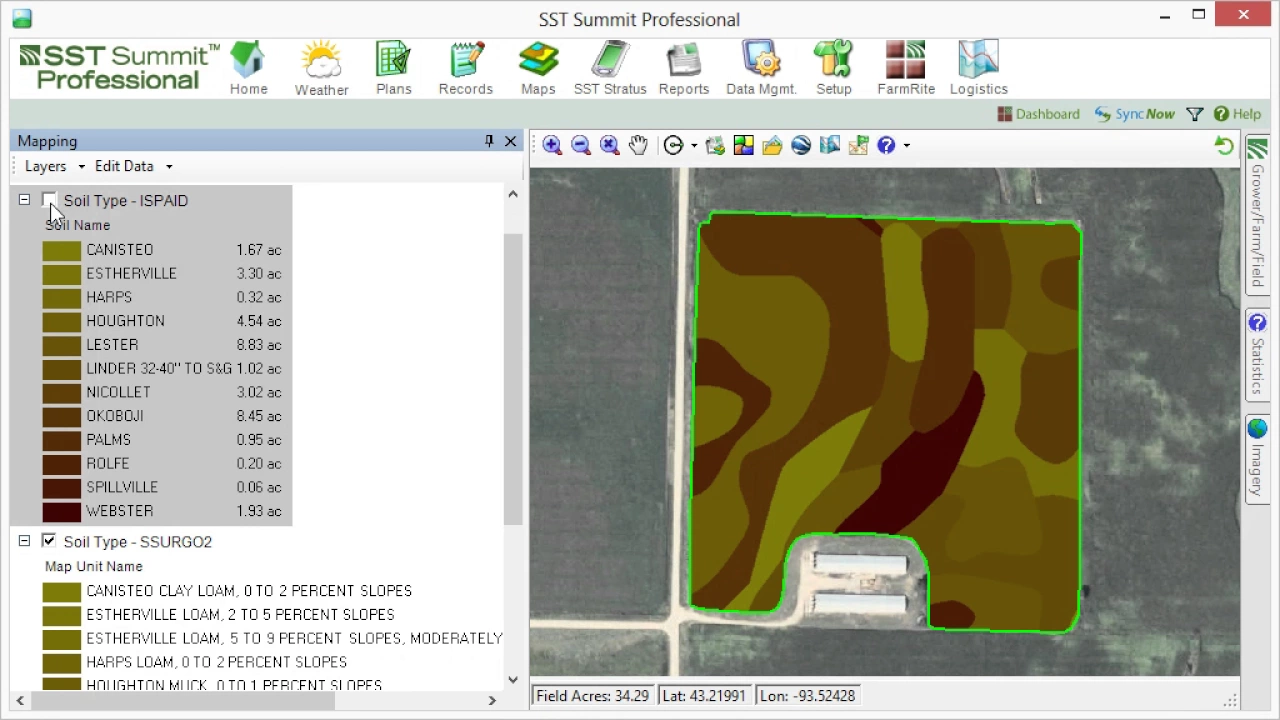
Task: Open the Records module
Action: point(466,68)
